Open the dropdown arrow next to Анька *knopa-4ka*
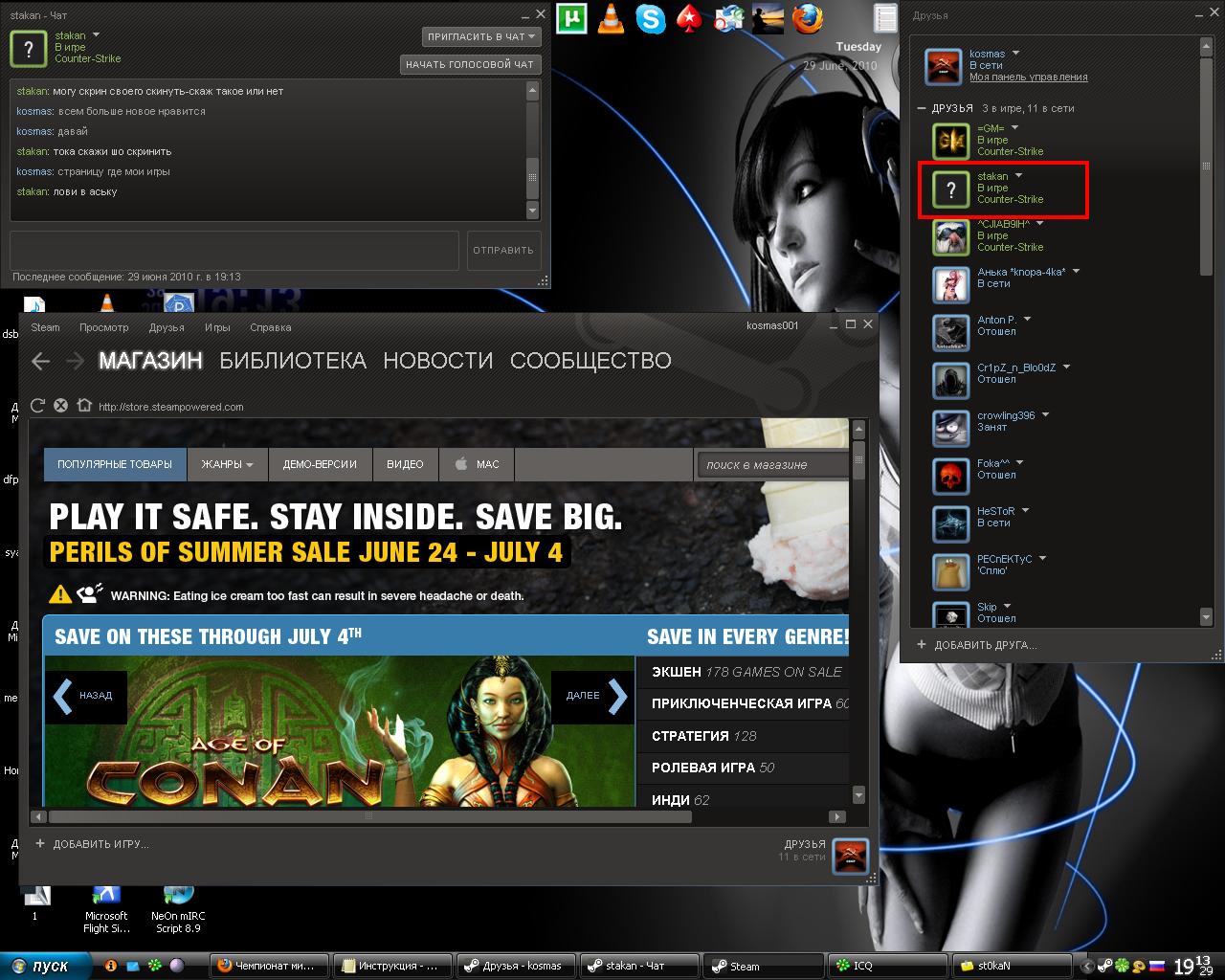1225x980 pixels. click(x=1076, y=272)
